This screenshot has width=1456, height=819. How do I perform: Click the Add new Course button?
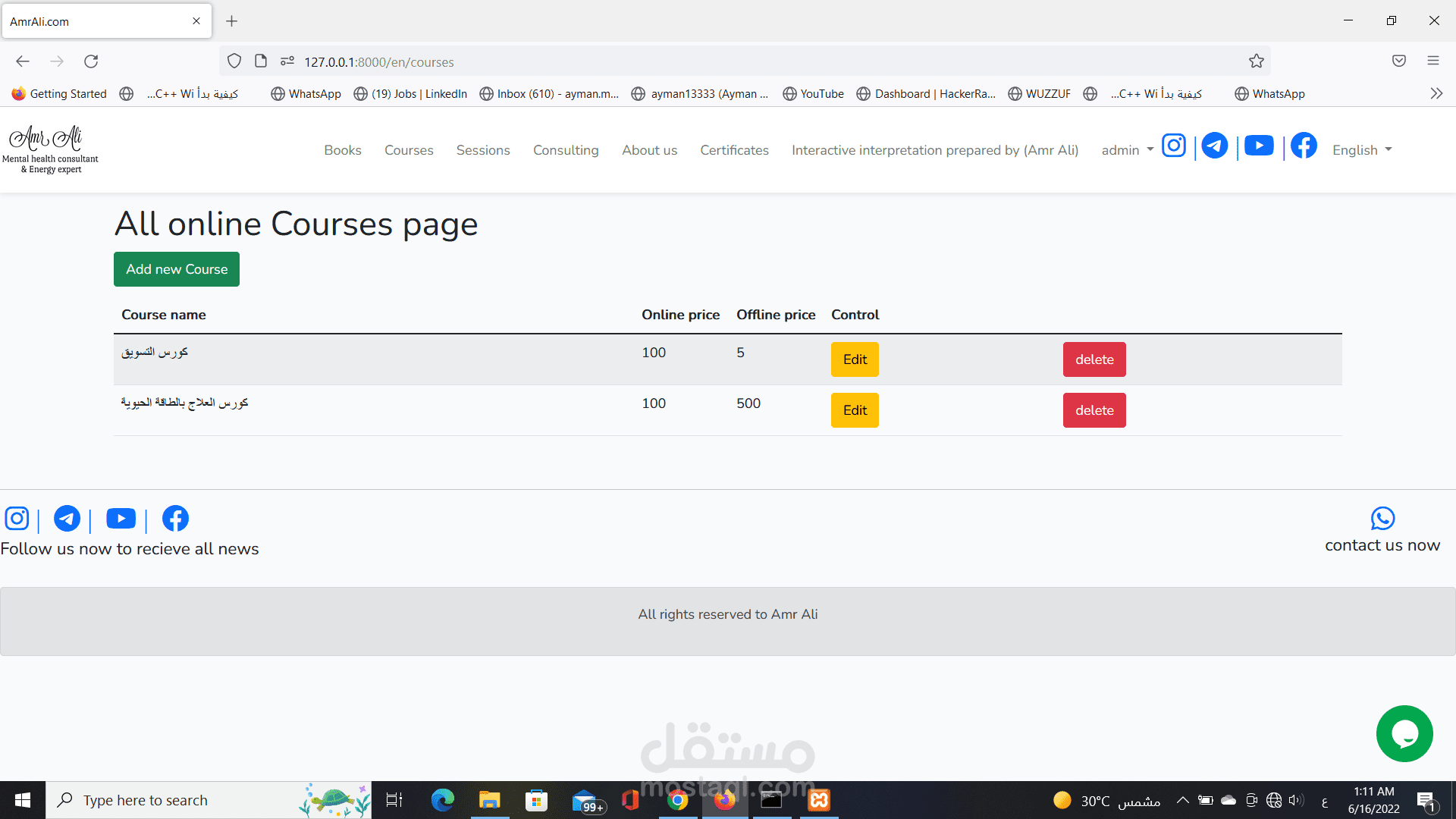point(177,269)
